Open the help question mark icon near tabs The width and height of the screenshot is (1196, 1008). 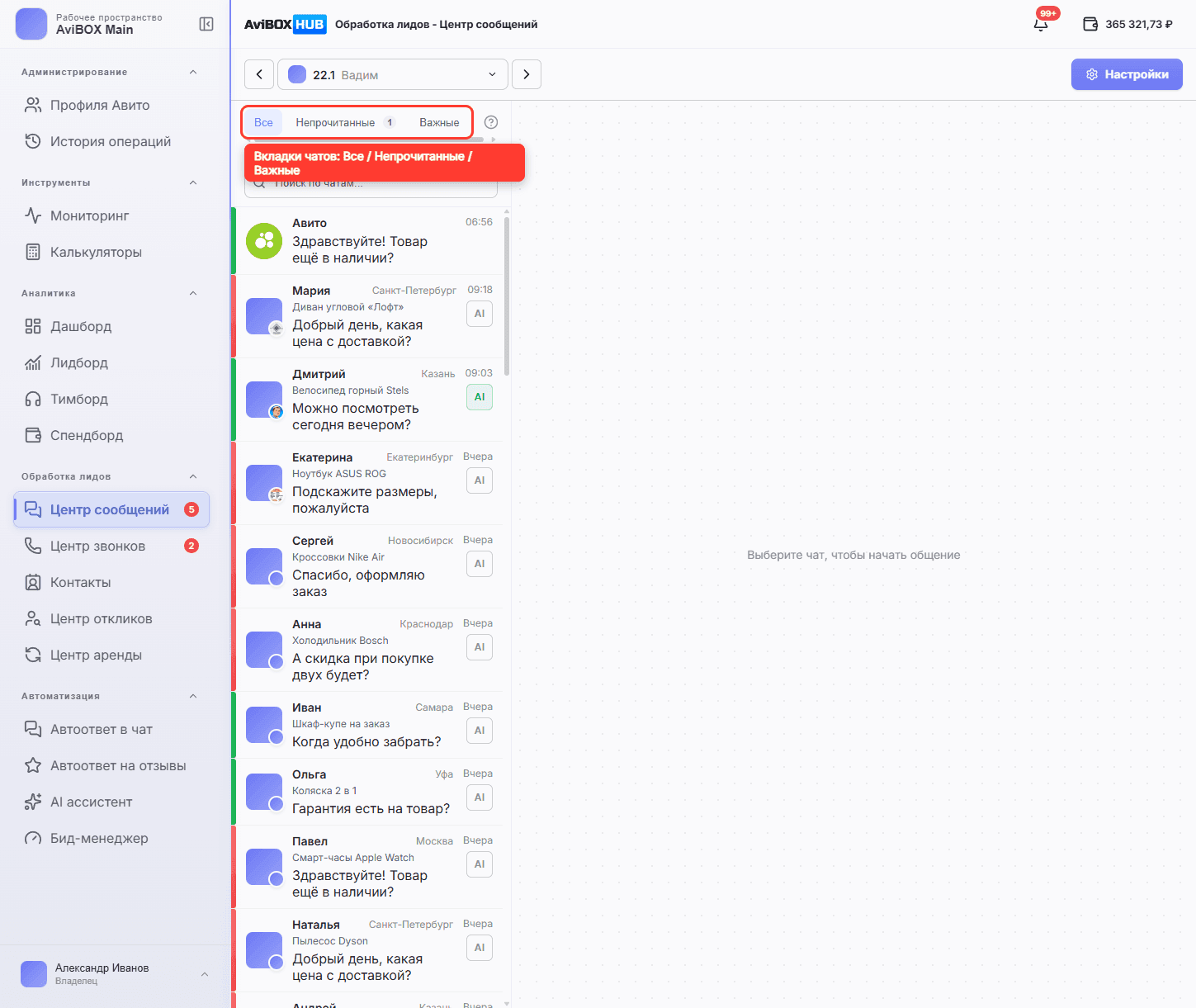[491, 122]
